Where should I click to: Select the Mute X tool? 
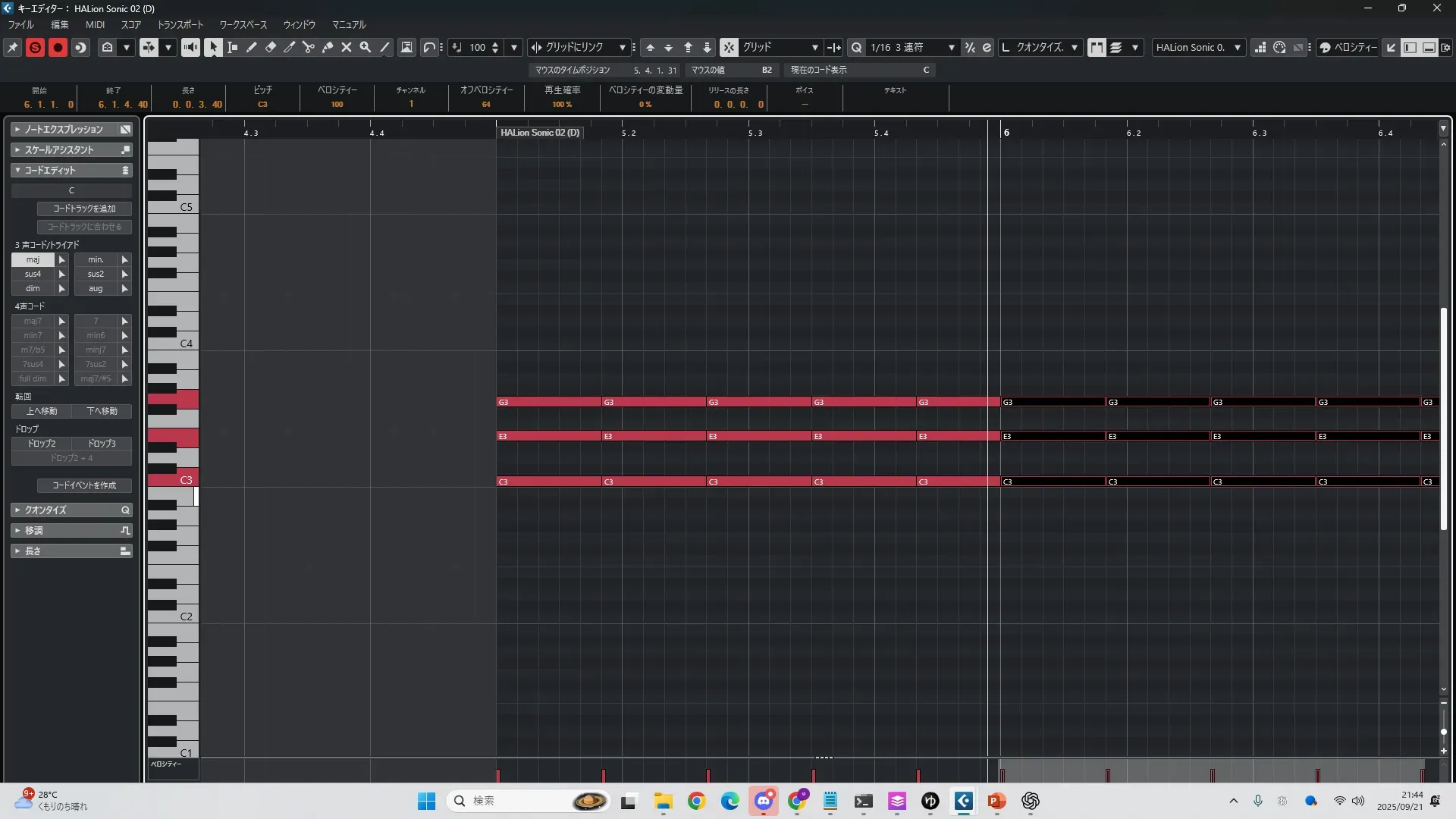coord(347,47)
